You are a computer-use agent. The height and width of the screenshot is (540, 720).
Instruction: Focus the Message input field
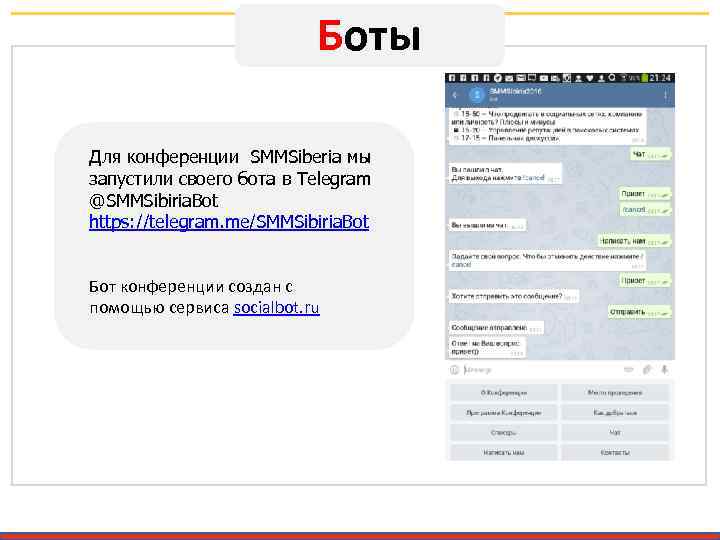coord(542,370)
